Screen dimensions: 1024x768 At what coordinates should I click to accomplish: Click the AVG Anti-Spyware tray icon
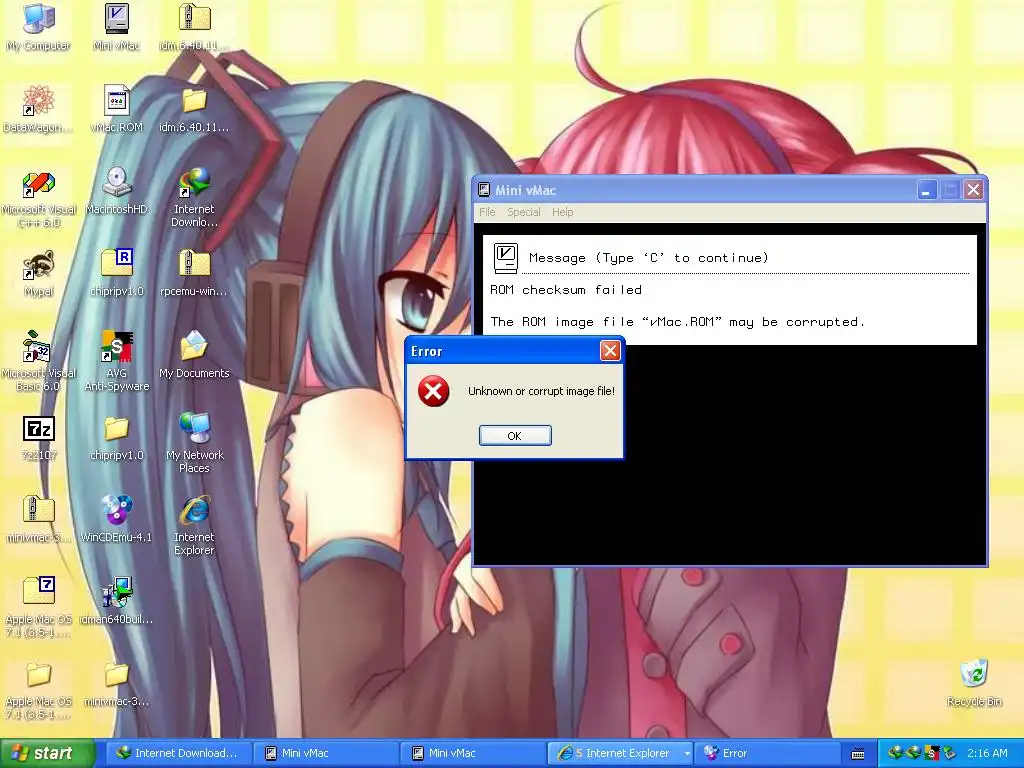(932, 753)
